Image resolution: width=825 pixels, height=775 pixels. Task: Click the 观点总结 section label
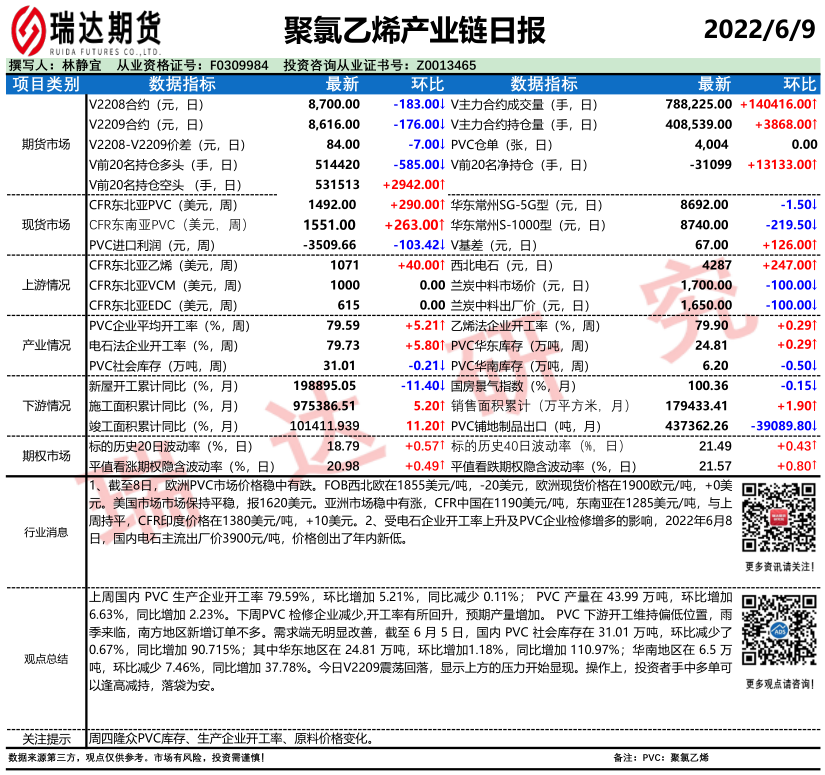[46, 658]
